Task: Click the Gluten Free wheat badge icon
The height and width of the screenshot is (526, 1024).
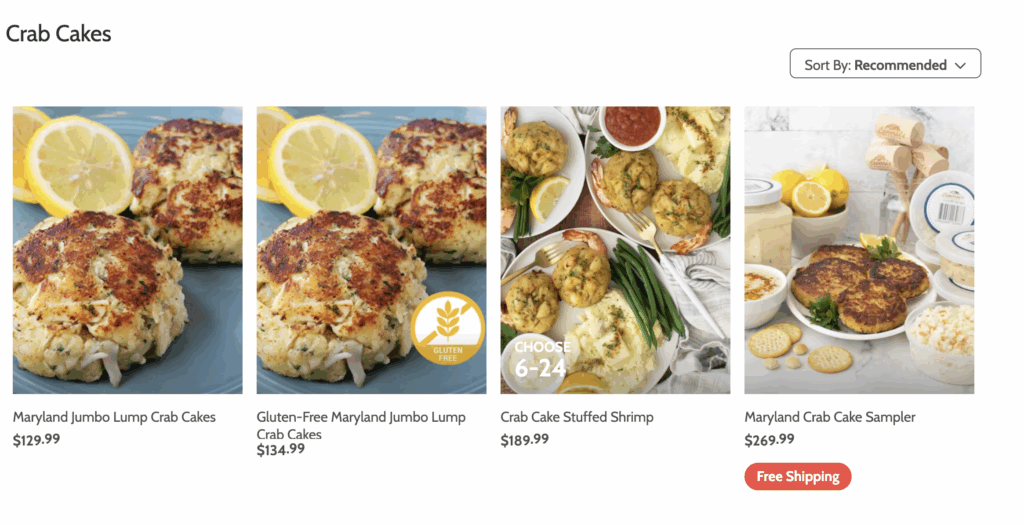Action: [x=448, y=328]
